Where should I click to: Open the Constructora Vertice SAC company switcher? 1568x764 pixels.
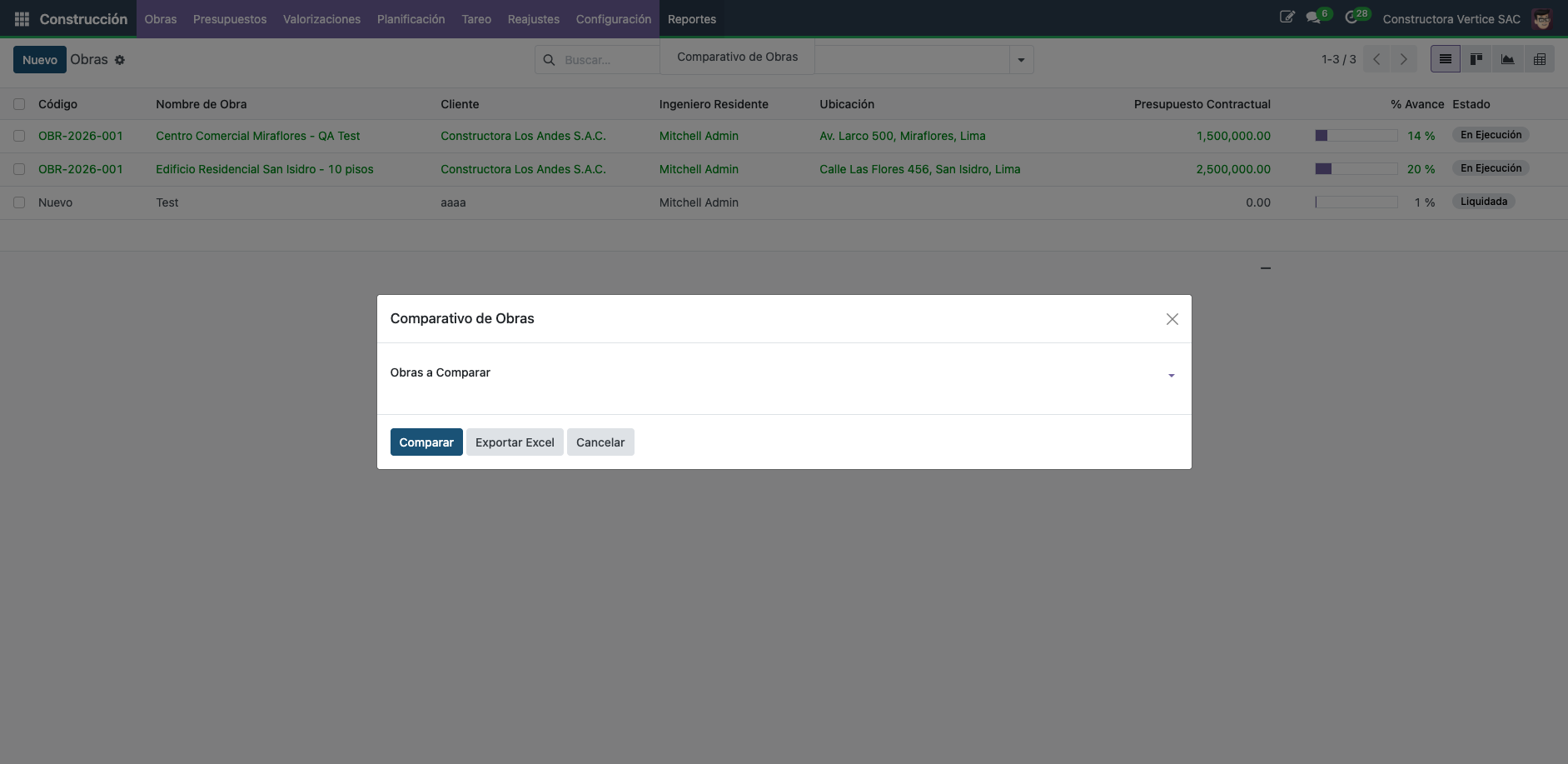click(x=1451, y=18)
